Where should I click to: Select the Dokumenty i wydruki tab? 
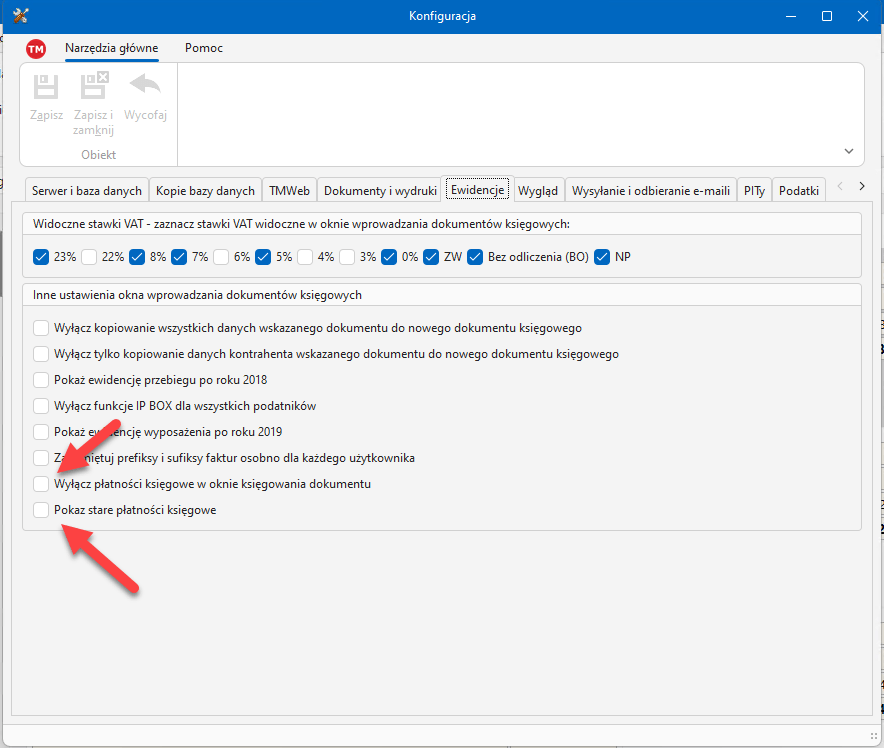coord(380,190)
